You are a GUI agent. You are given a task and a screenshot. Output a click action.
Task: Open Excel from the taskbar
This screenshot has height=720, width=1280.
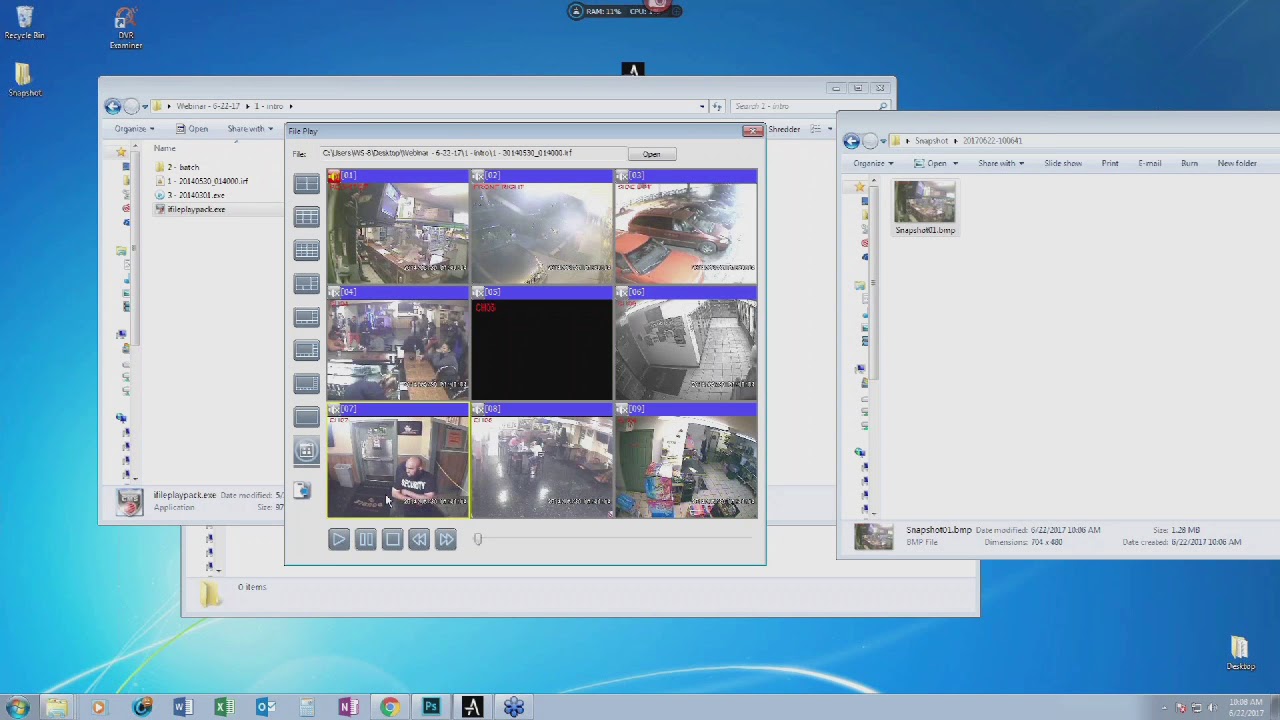224,707
